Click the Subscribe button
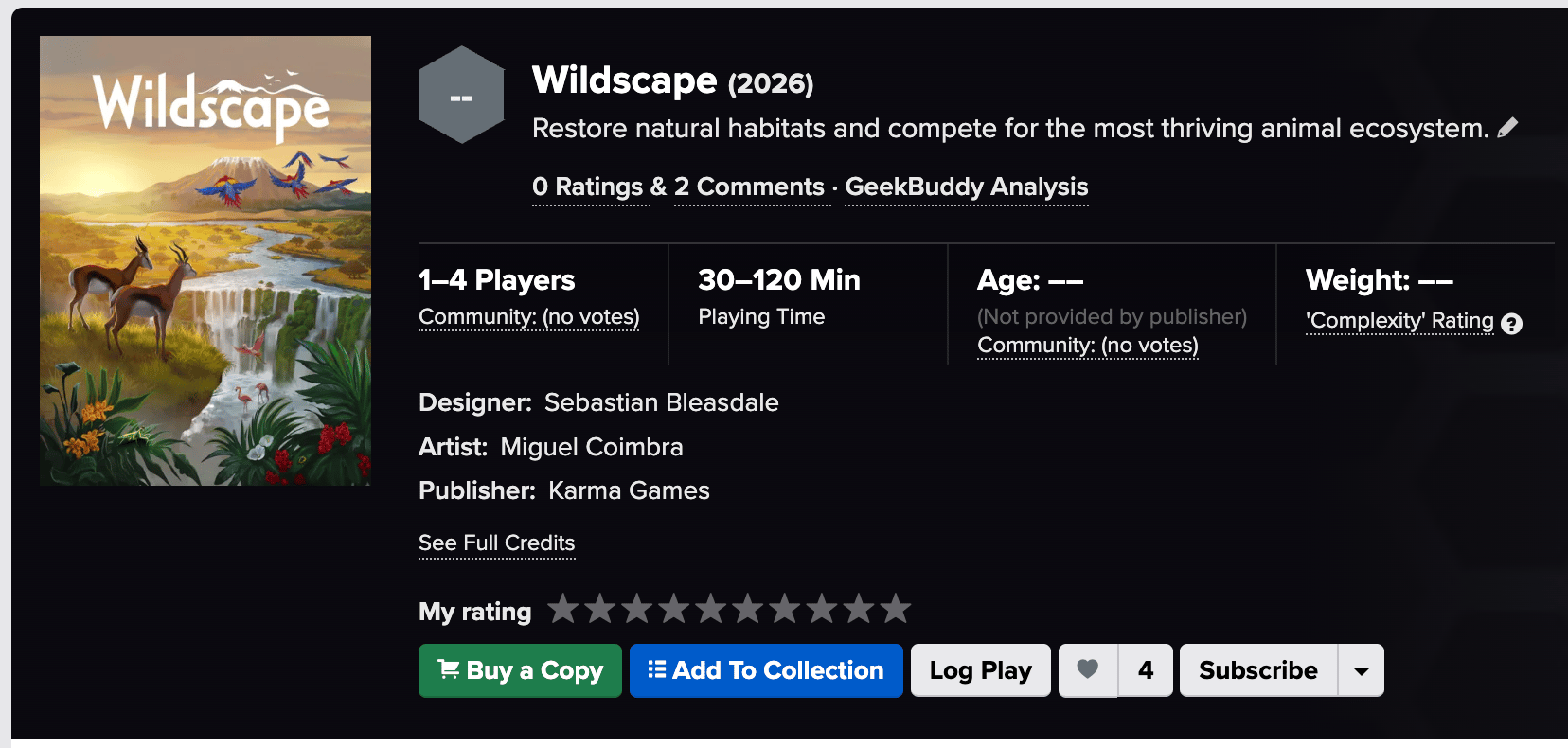The height and width of the screenshot is (748, 1568). pos(1257,670)
